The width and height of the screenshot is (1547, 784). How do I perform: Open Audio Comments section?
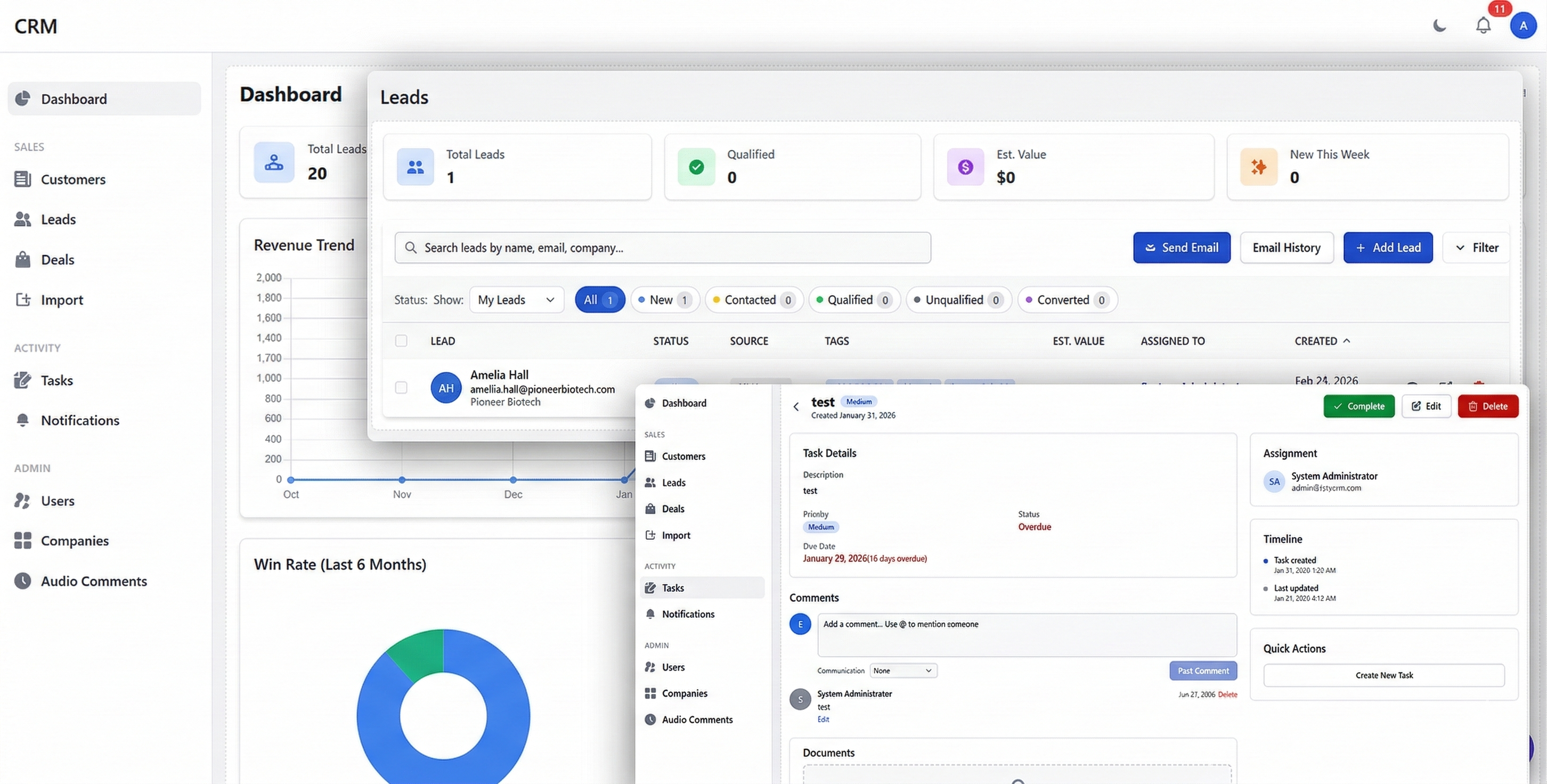coord(94,581)
